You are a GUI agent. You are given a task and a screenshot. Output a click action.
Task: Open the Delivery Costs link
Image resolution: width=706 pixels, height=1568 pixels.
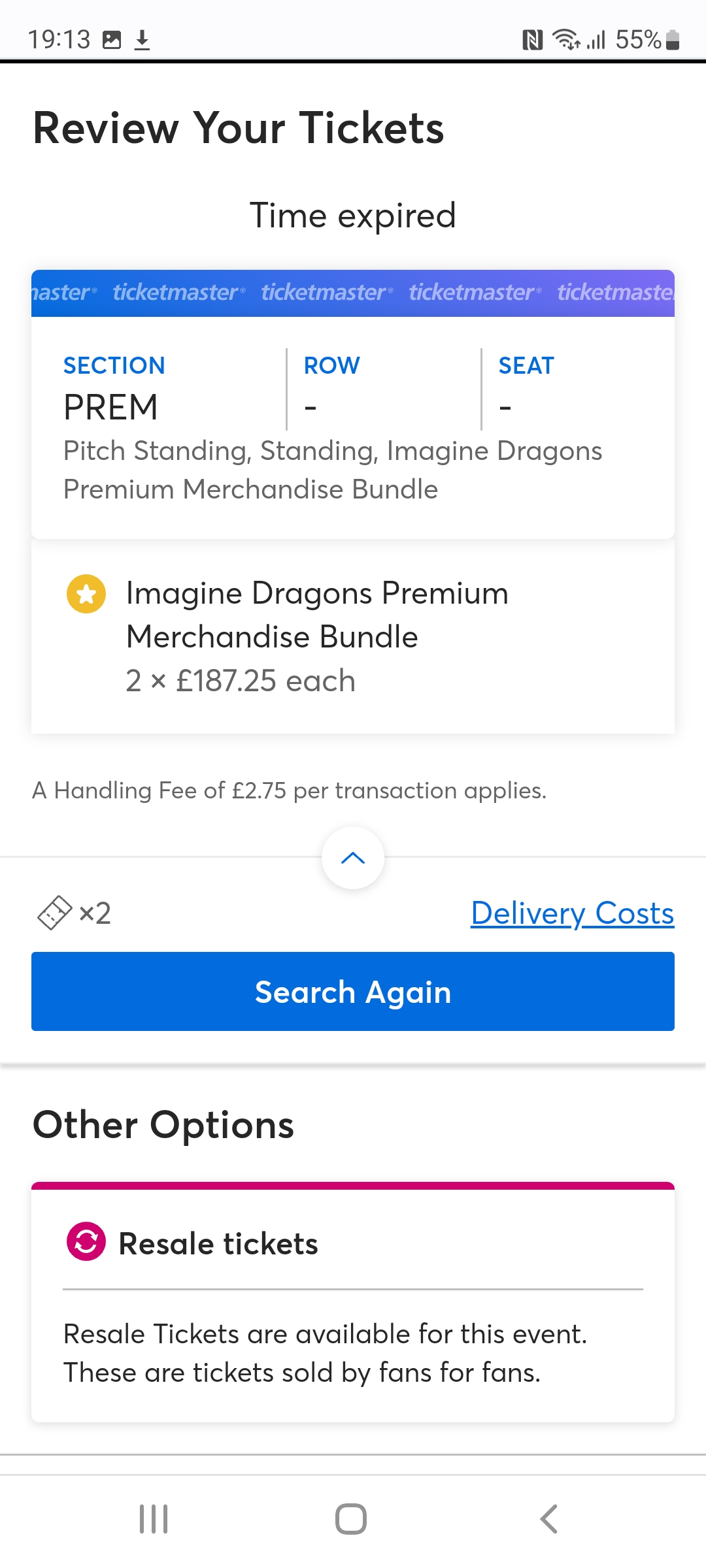tap(572, 913)
